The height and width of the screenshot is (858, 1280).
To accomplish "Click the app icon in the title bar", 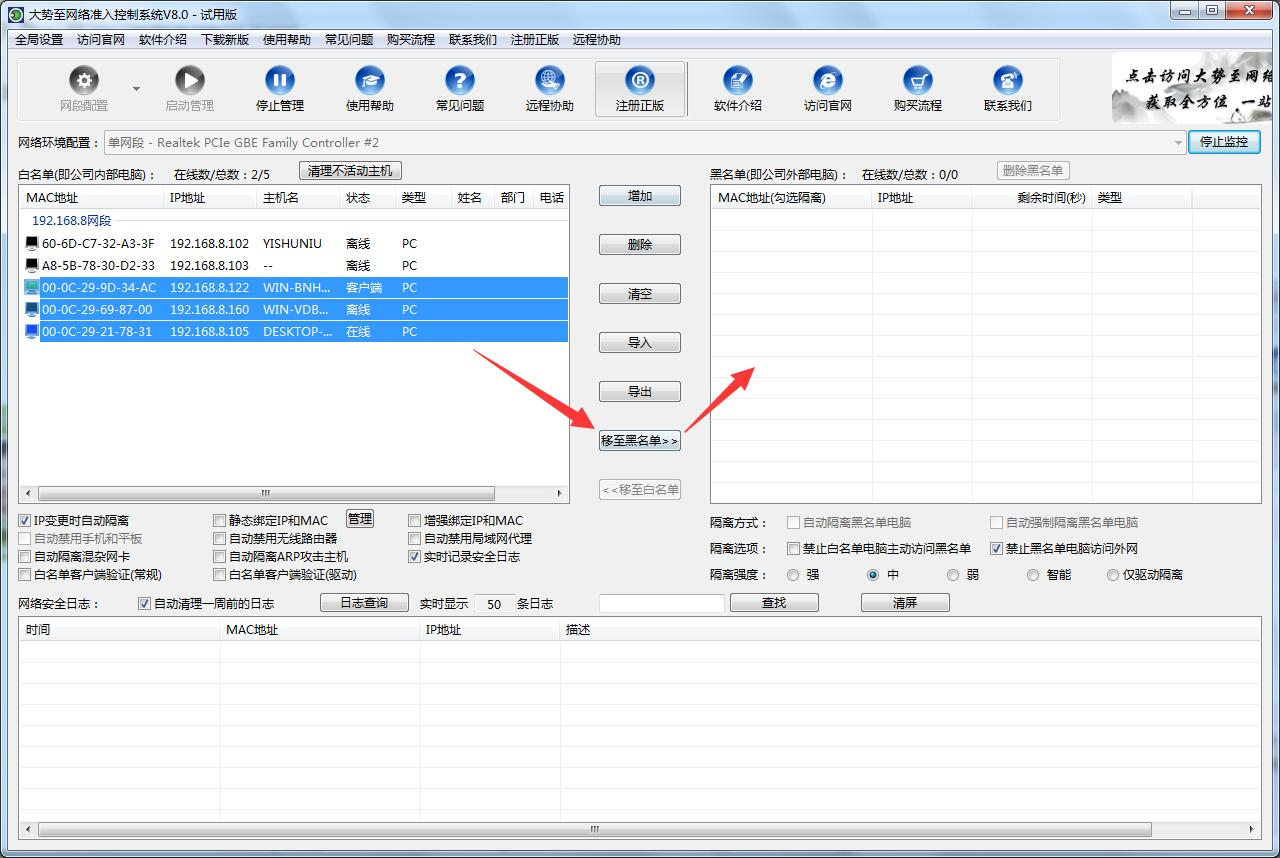I will (16, 14).
